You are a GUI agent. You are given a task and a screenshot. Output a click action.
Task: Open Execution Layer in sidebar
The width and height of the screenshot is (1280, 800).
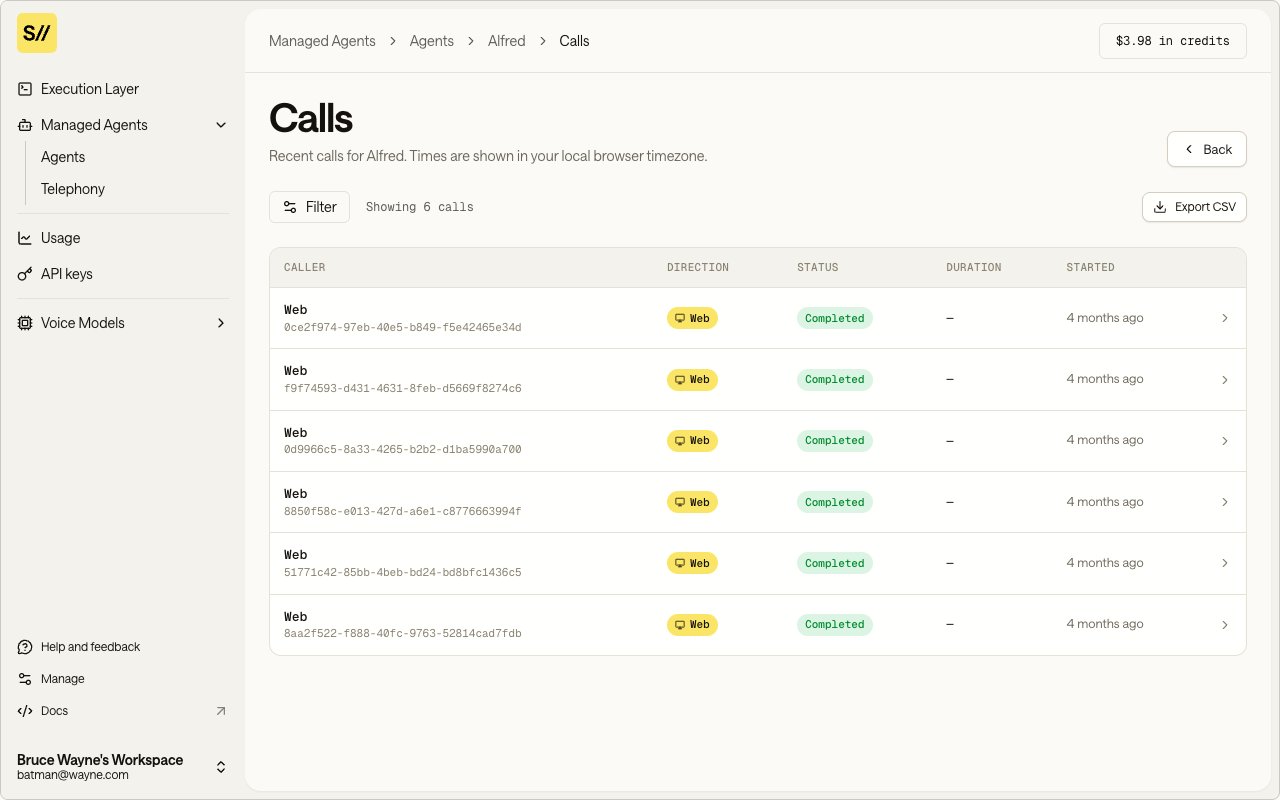coord(123,89)
